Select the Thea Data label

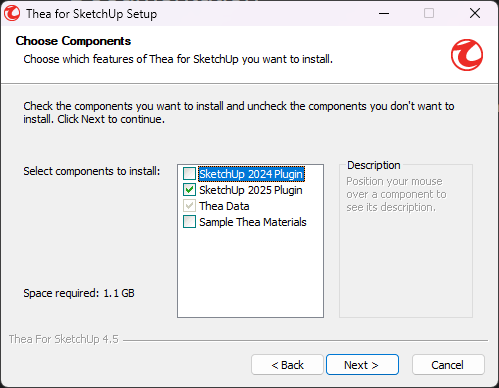(224, 206)
